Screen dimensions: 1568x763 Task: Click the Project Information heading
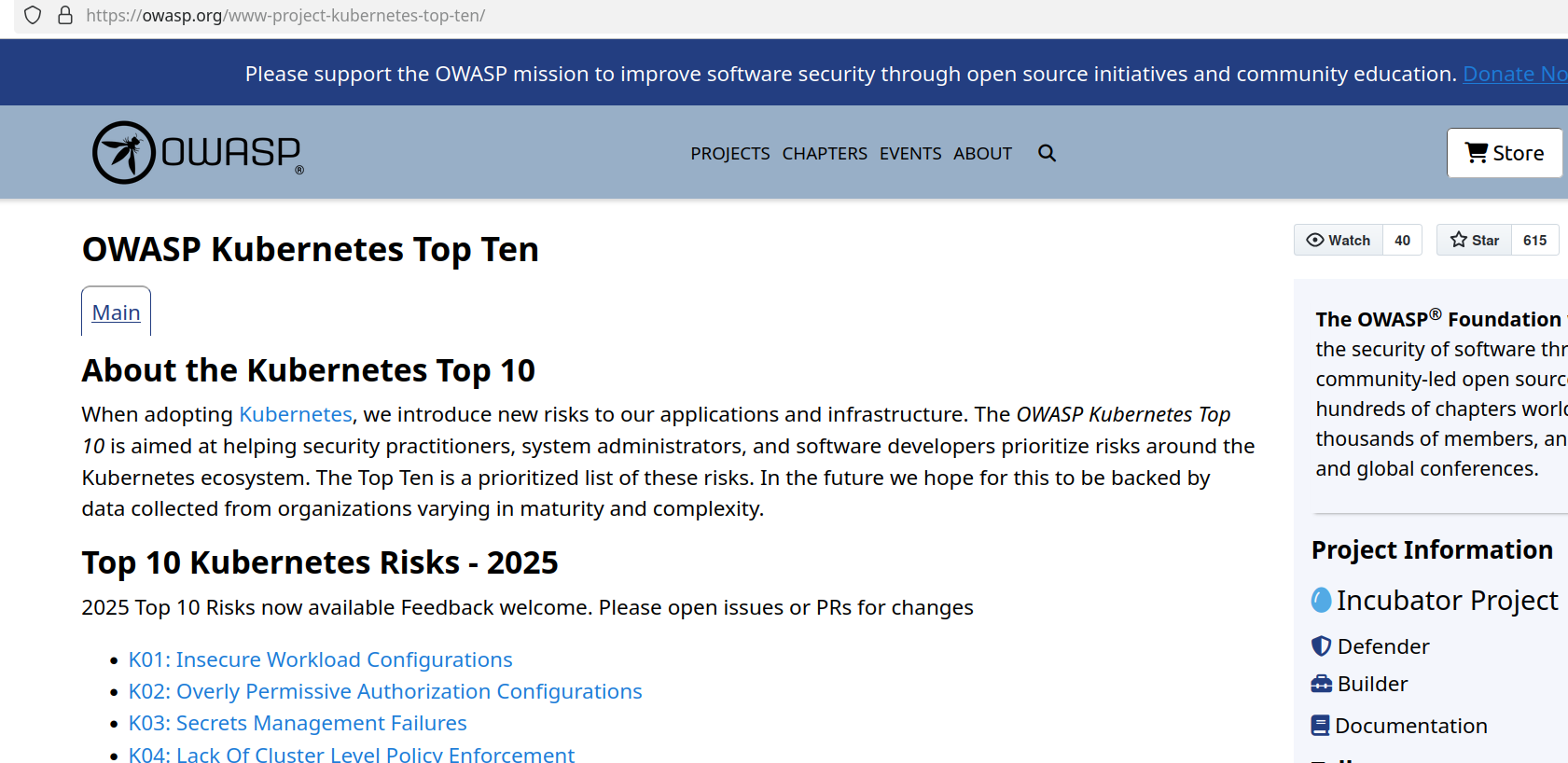click(1432, 549)
